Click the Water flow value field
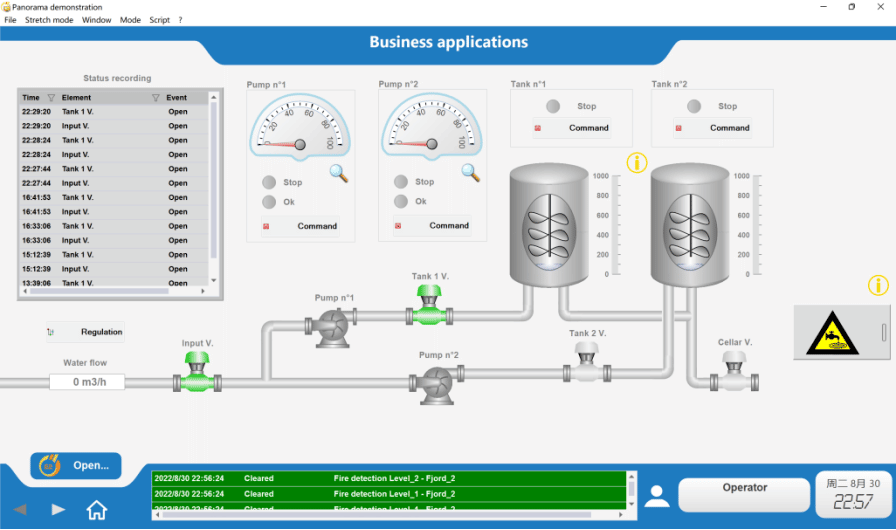 point(86,382)
